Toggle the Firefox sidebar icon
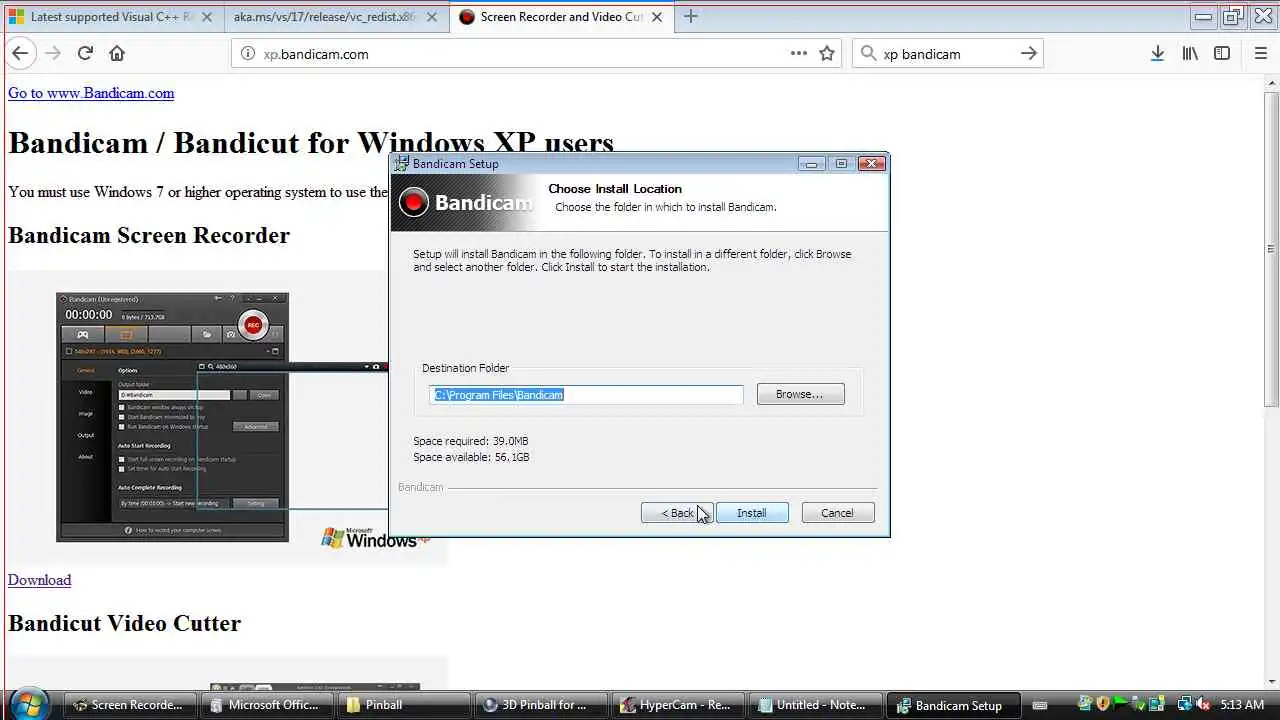Image resolution: width=1280 pixels, height=720 pixels. click(x=1222, y=54)
